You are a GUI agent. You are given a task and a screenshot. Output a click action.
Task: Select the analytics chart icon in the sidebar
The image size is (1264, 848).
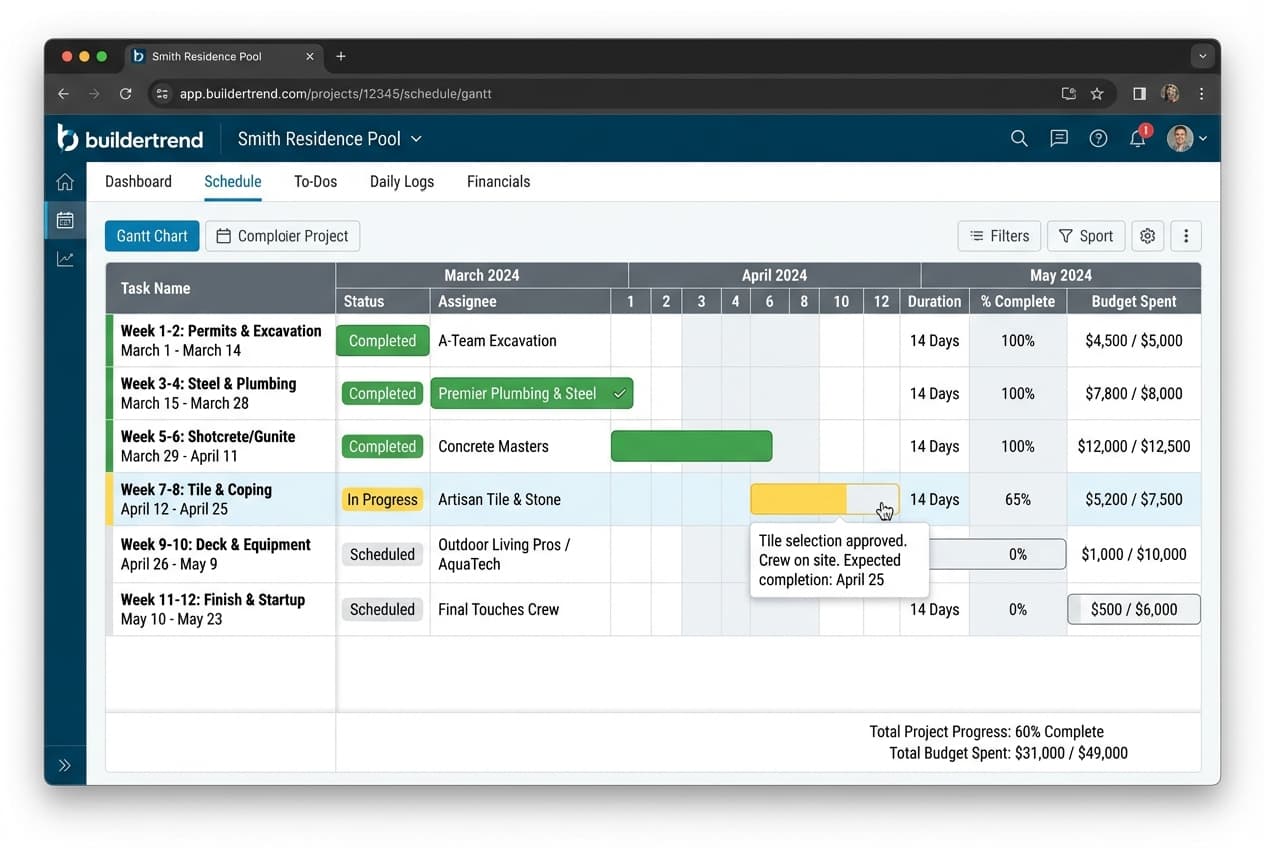tap(64, 258)
